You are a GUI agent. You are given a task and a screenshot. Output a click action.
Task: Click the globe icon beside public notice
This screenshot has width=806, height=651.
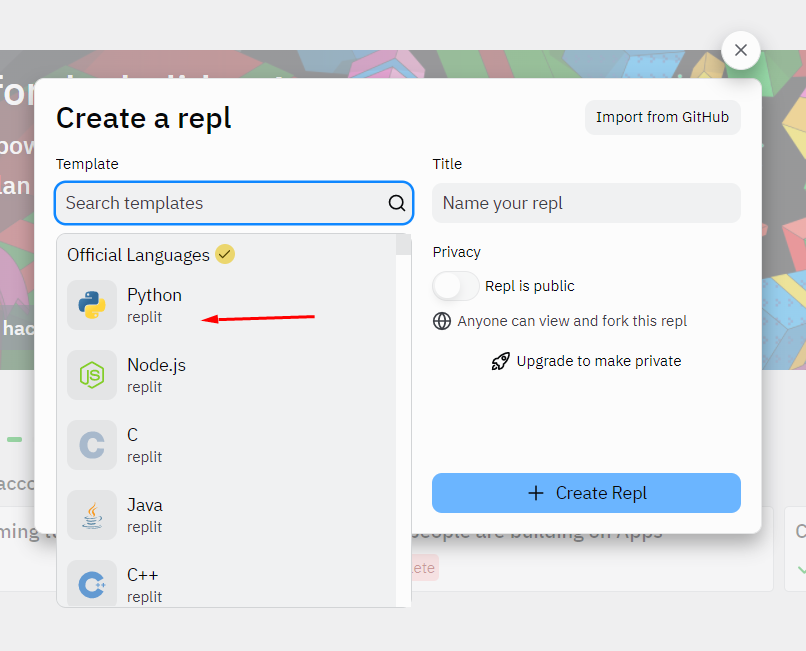(442, 321)
